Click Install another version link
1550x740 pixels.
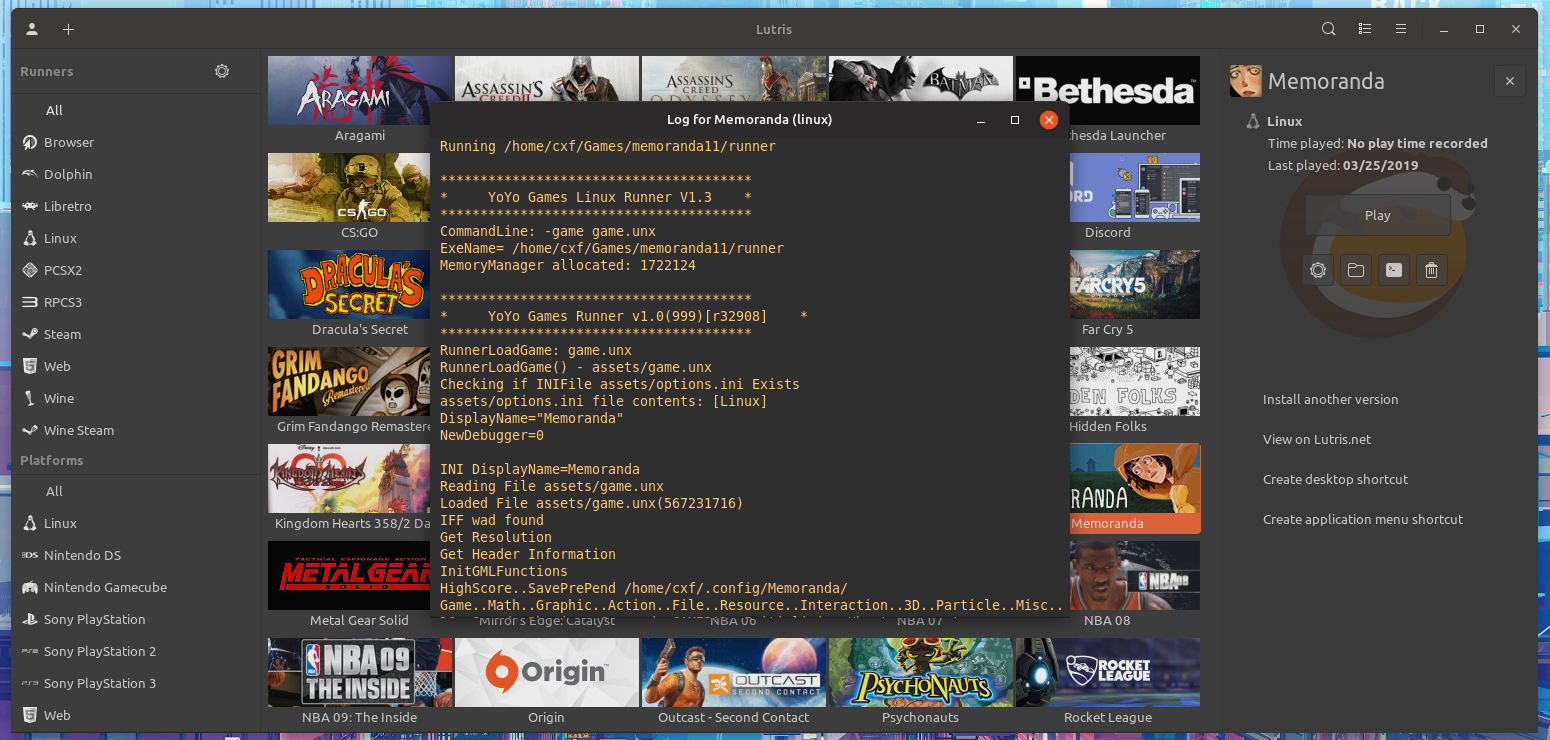pos(1330,399)
